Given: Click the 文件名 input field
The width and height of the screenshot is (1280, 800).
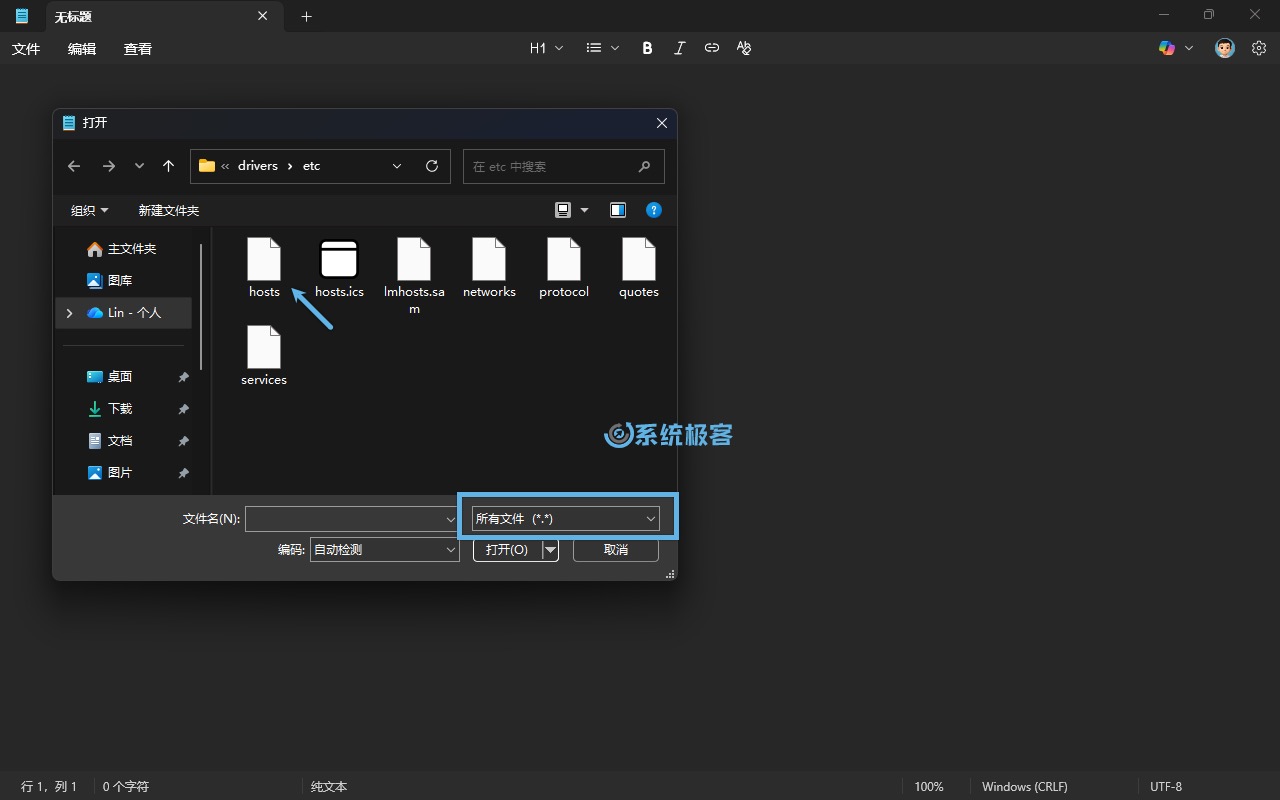Looking at the screenshot, I should click(345, 519).
